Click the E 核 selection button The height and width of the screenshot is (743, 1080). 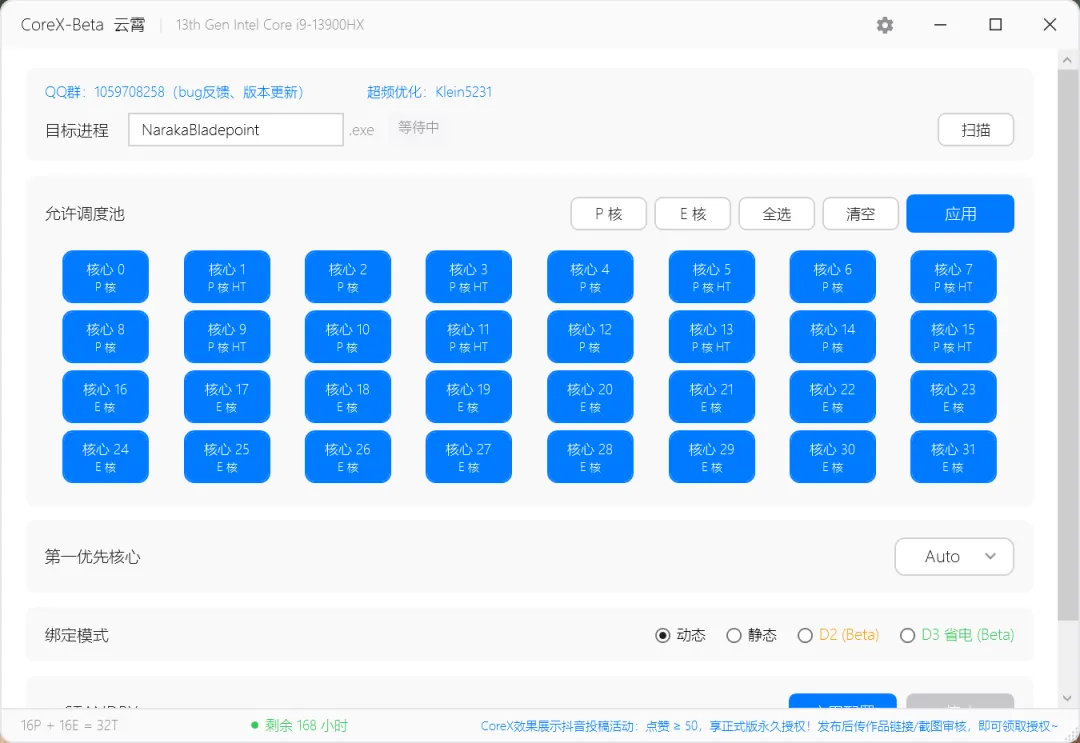pos(692,213)
